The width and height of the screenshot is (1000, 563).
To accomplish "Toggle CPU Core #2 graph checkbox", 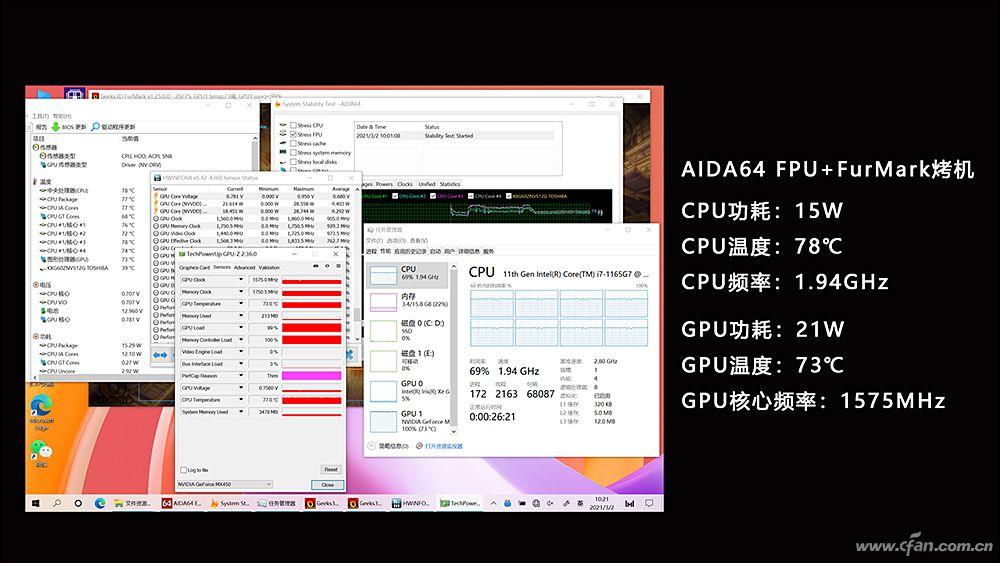I will pos(395,196).
